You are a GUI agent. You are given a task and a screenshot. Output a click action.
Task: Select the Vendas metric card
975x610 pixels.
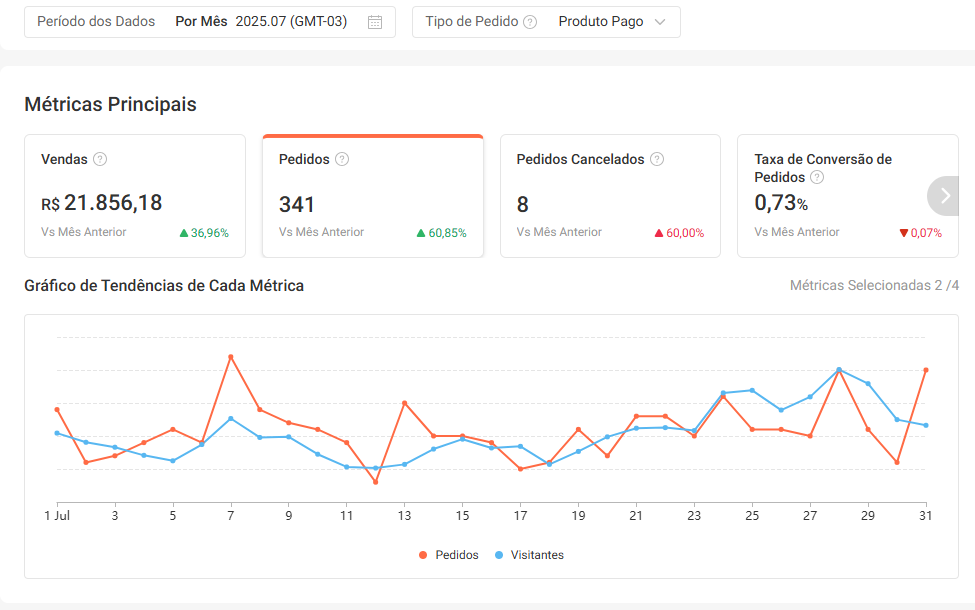tap(135, 196)
